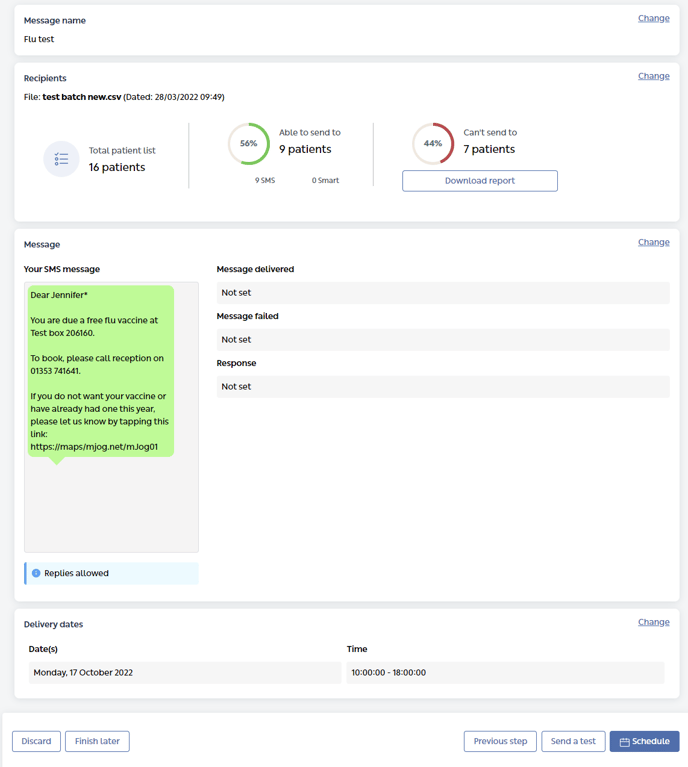Discard this message draft
This screenshot has height=767, width=688.
coord(36,741)
